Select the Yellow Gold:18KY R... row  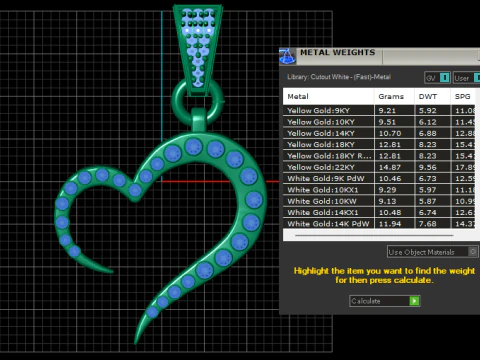pyautogui.click(x=379, y=156)
